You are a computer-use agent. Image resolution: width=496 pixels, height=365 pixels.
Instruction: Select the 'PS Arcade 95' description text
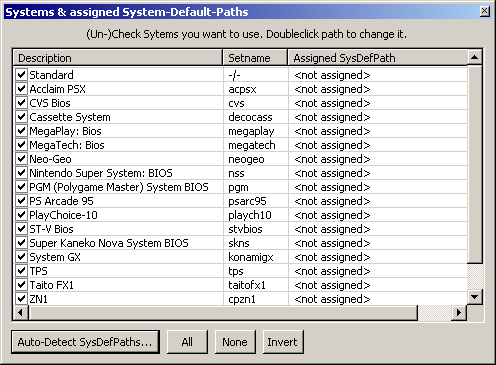click(x=61, y=201)
